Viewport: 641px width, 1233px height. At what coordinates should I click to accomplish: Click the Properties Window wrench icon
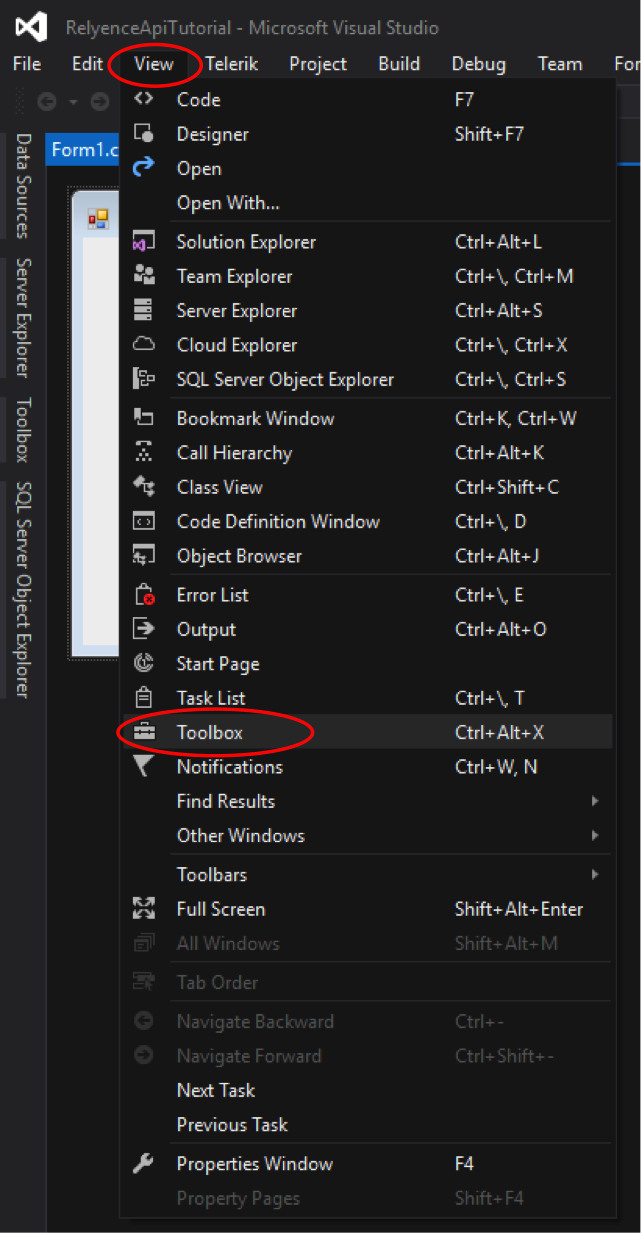pos(143,1163)
